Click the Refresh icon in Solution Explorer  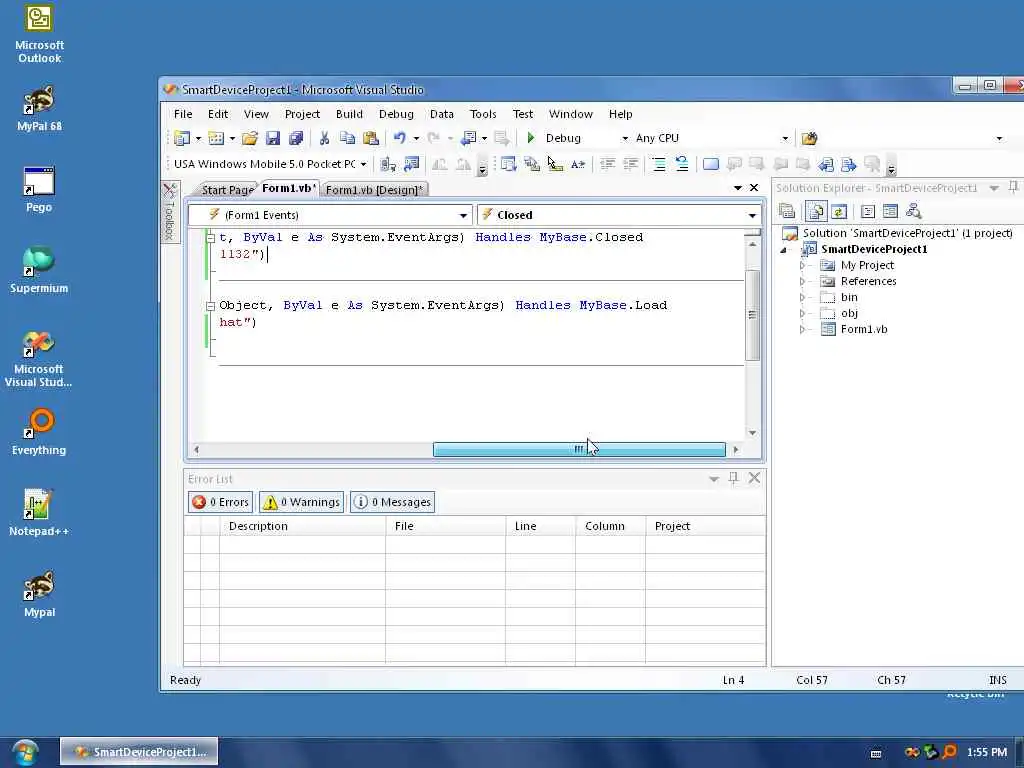(839, 211)
